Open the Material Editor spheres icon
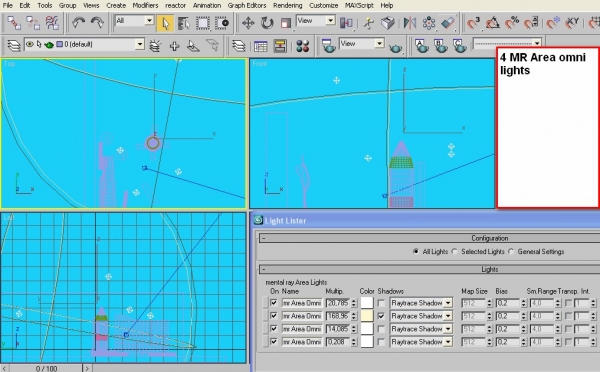The image size is (600, 372). 302,46
